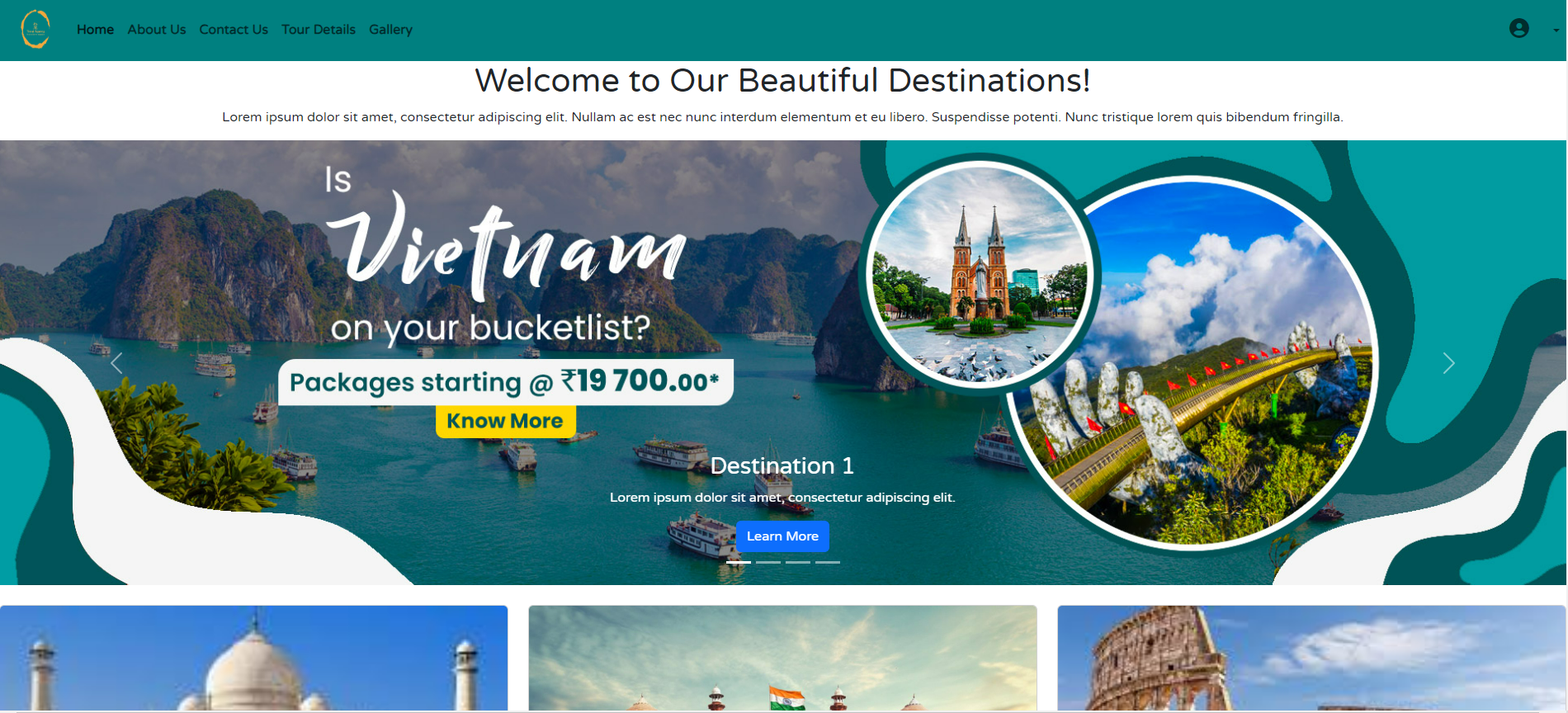Visit the Gallery page
1568x713 pixels.
(x=390, y=30)
